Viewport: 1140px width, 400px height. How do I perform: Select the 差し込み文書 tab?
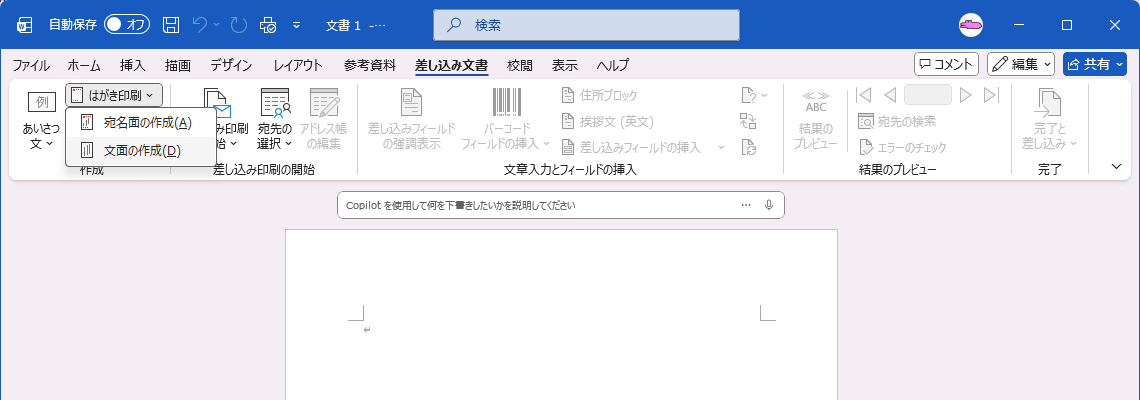[451, 65]
